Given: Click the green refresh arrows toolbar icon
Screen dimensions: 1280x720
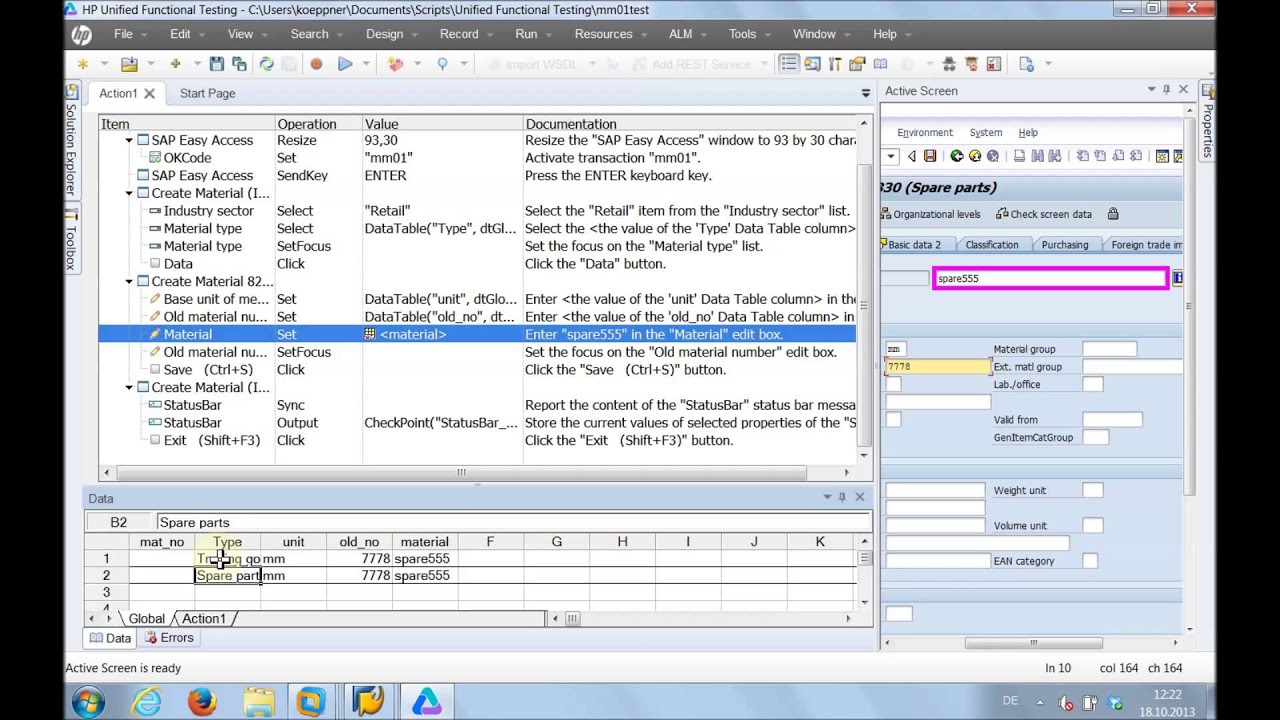Looking at the screenshot, I should 267,64.
